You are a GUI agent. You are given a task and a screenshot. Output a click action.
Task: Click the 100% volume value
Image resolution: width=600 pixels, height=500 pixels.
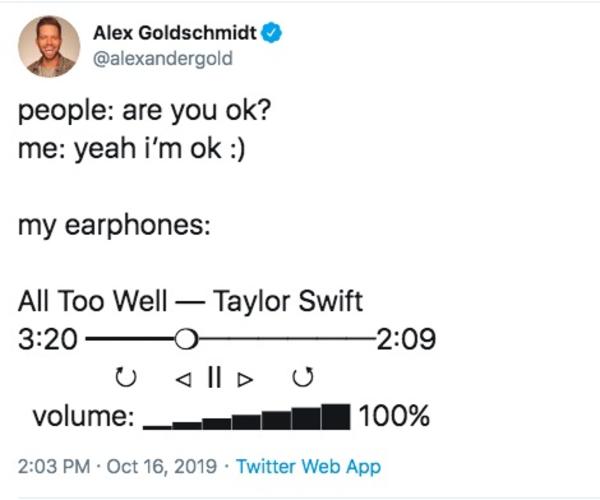click(394, 416)
